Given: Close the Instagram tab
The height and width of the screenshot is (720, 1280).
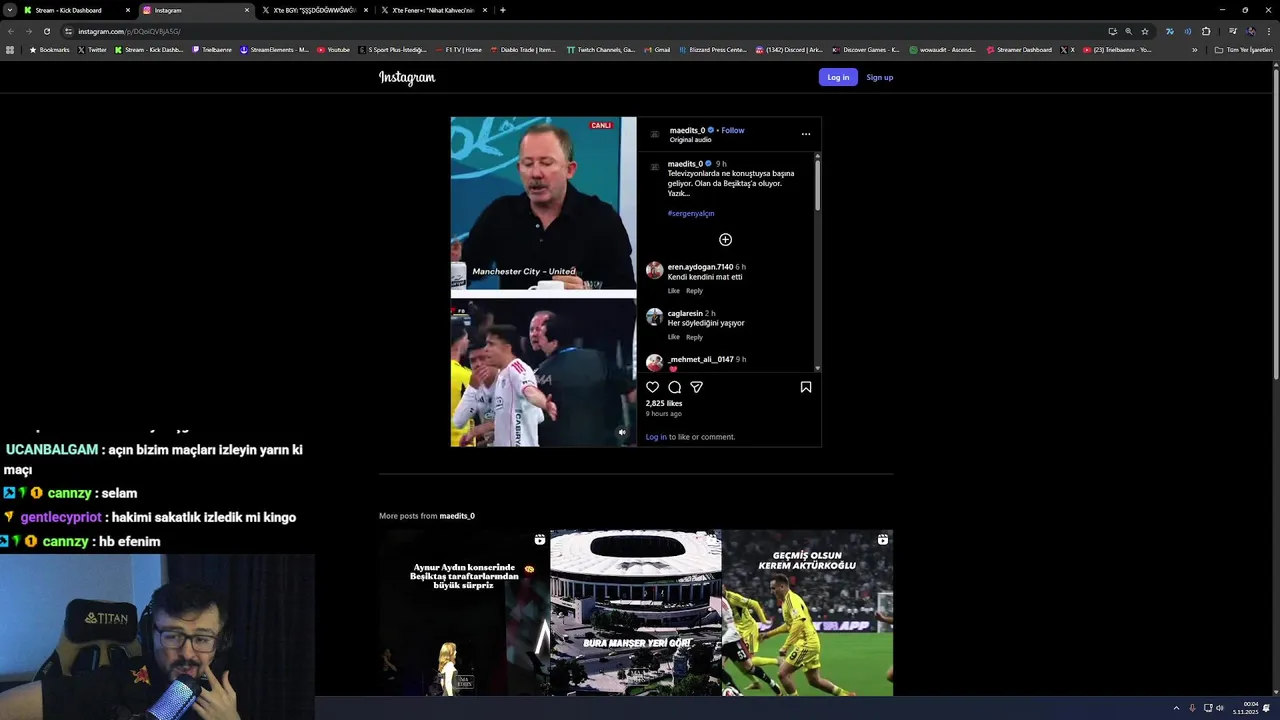Looking at the screenshot, I should [247, 10].
